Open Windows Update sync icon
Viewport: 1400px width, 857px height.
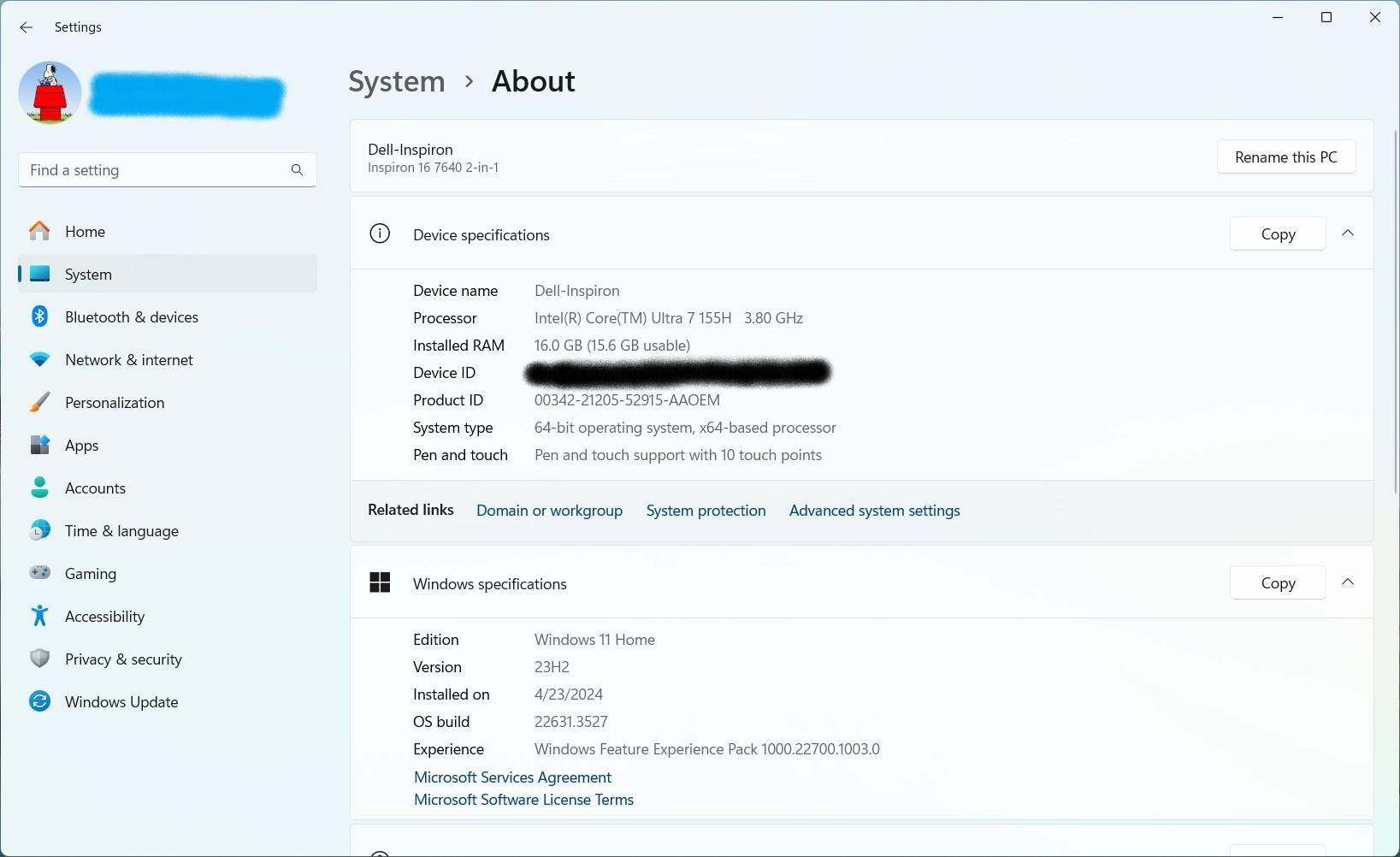pos(39,701)
